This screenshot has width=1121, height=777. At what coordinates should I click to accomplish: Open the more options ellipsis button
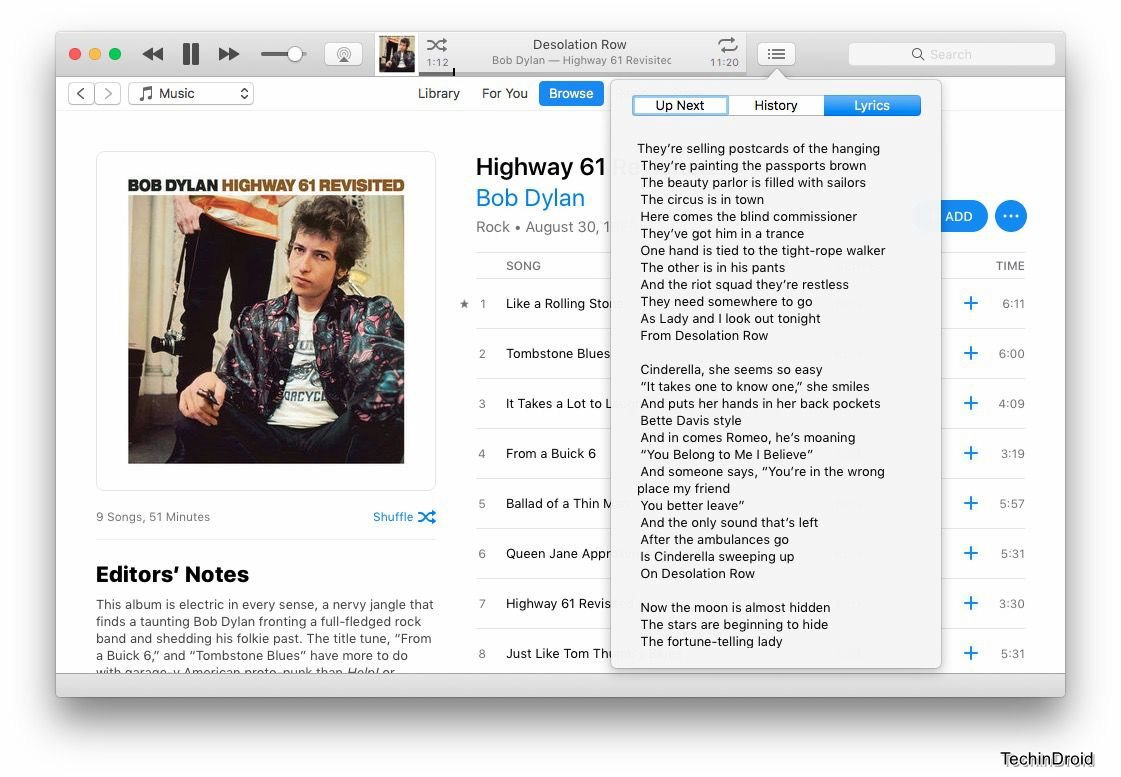point(1011,216)
